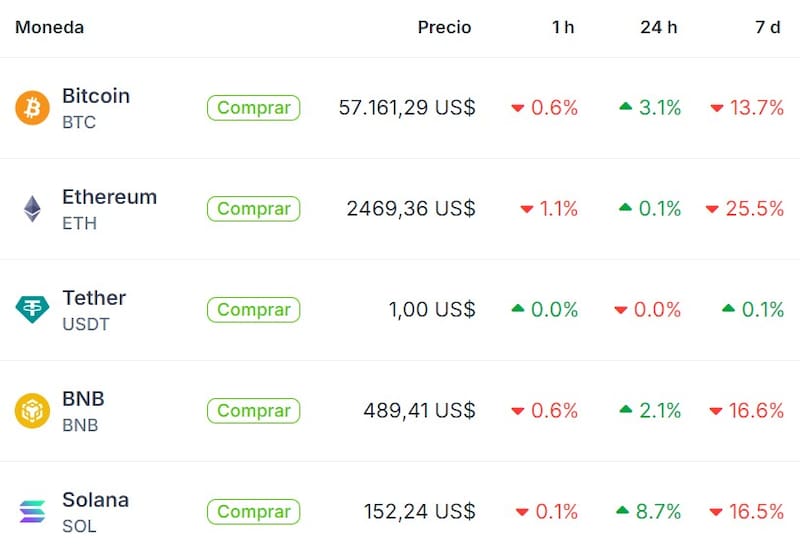Click Solana 24 h change 8.7%

click(650, 512)
